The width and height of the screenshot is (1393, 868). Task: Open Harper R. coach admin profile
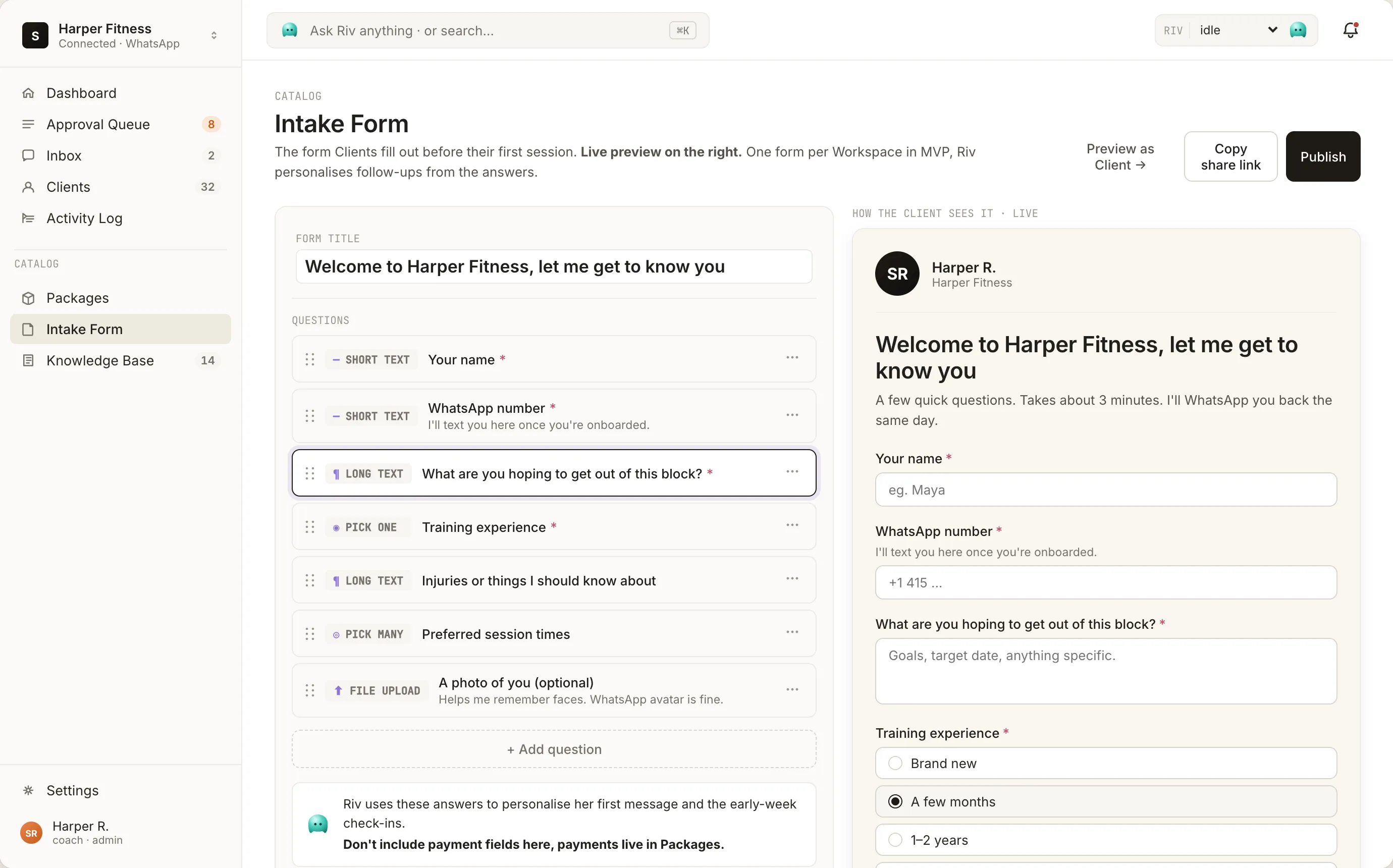click(x=121, y=832)
